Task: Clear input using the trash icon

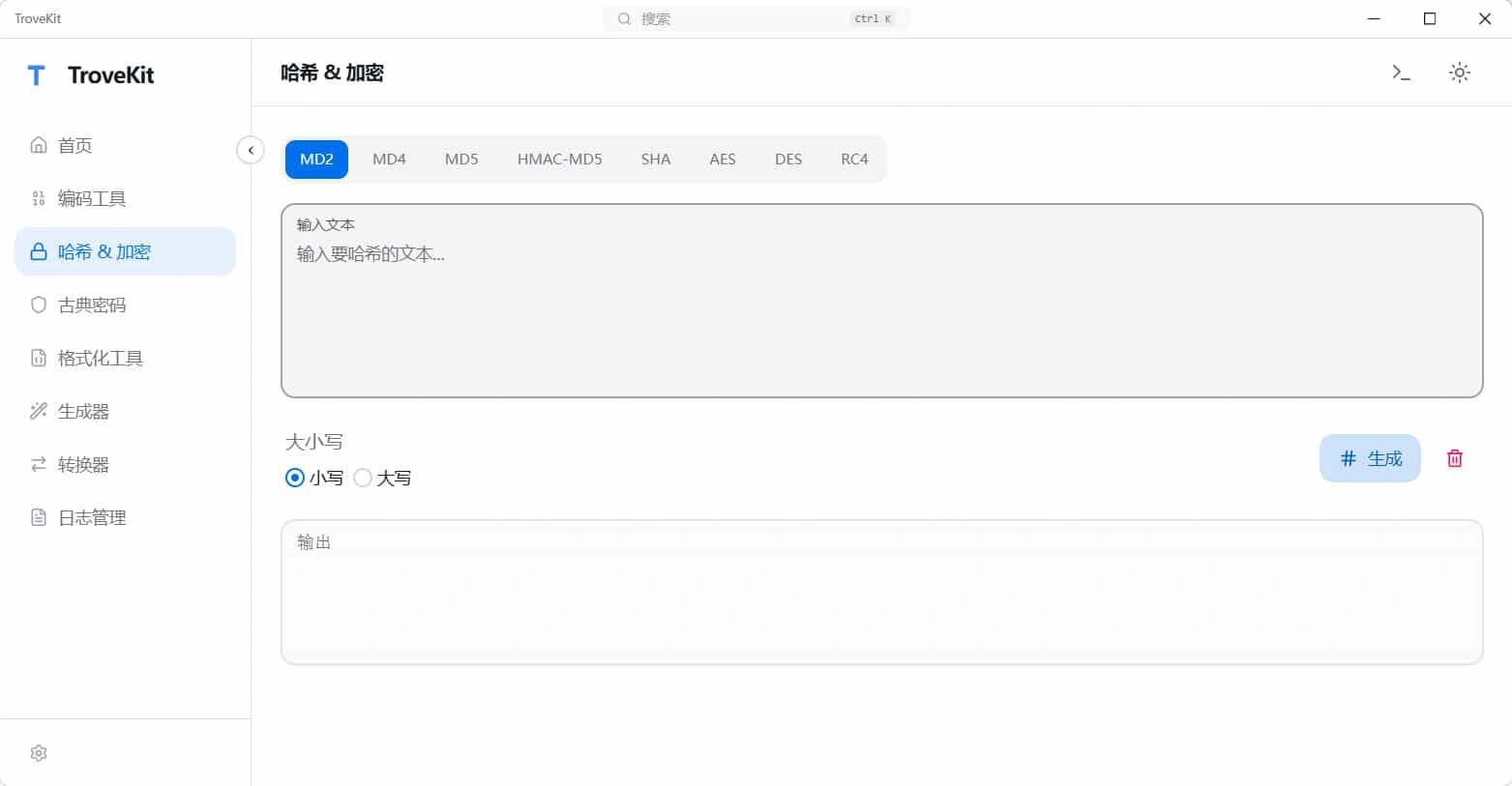Action: (x=1454, y=458)
